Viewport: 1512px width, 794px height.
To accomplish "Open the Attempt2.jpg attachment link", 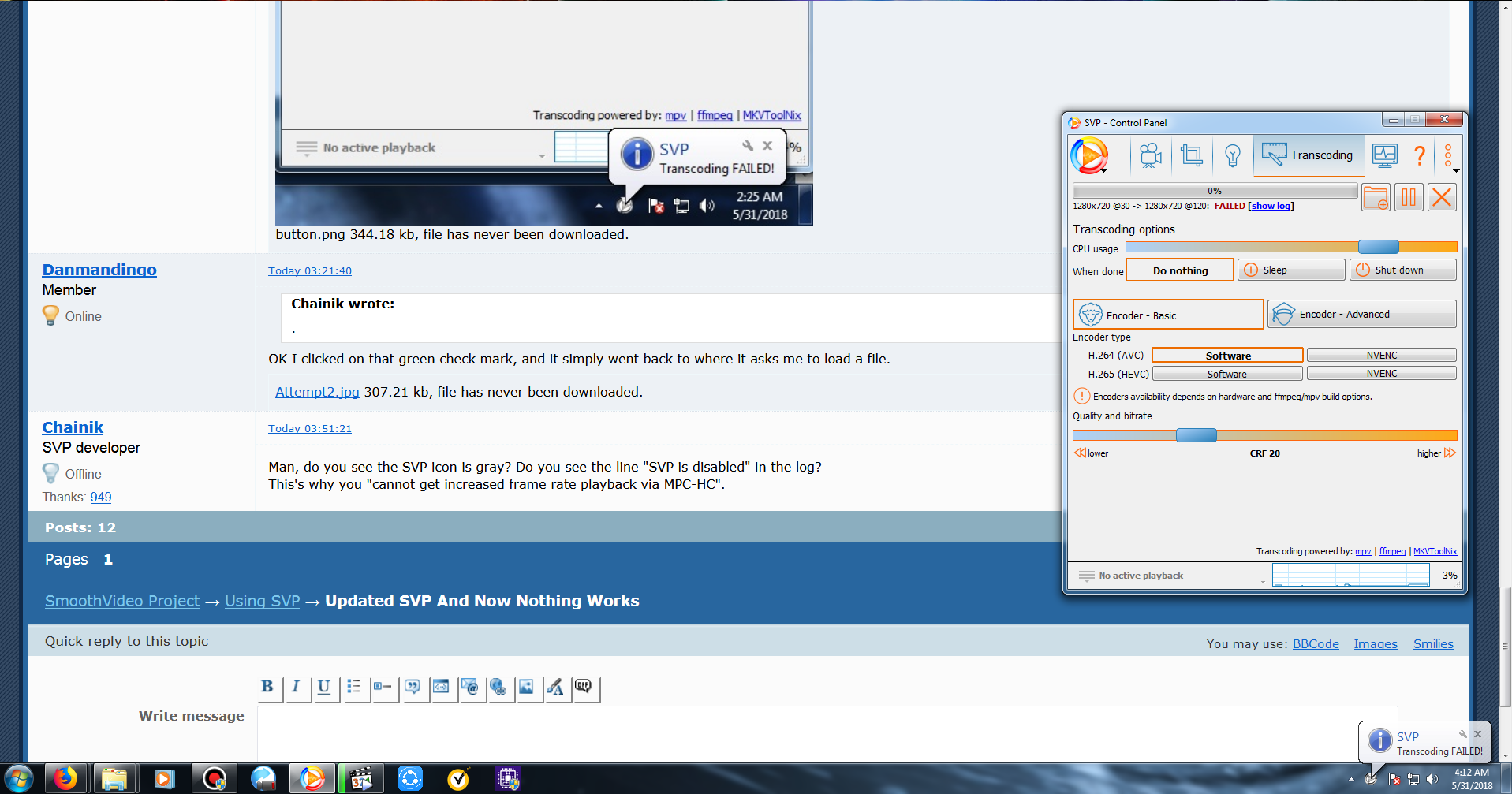I will click(x=317, y=392).
